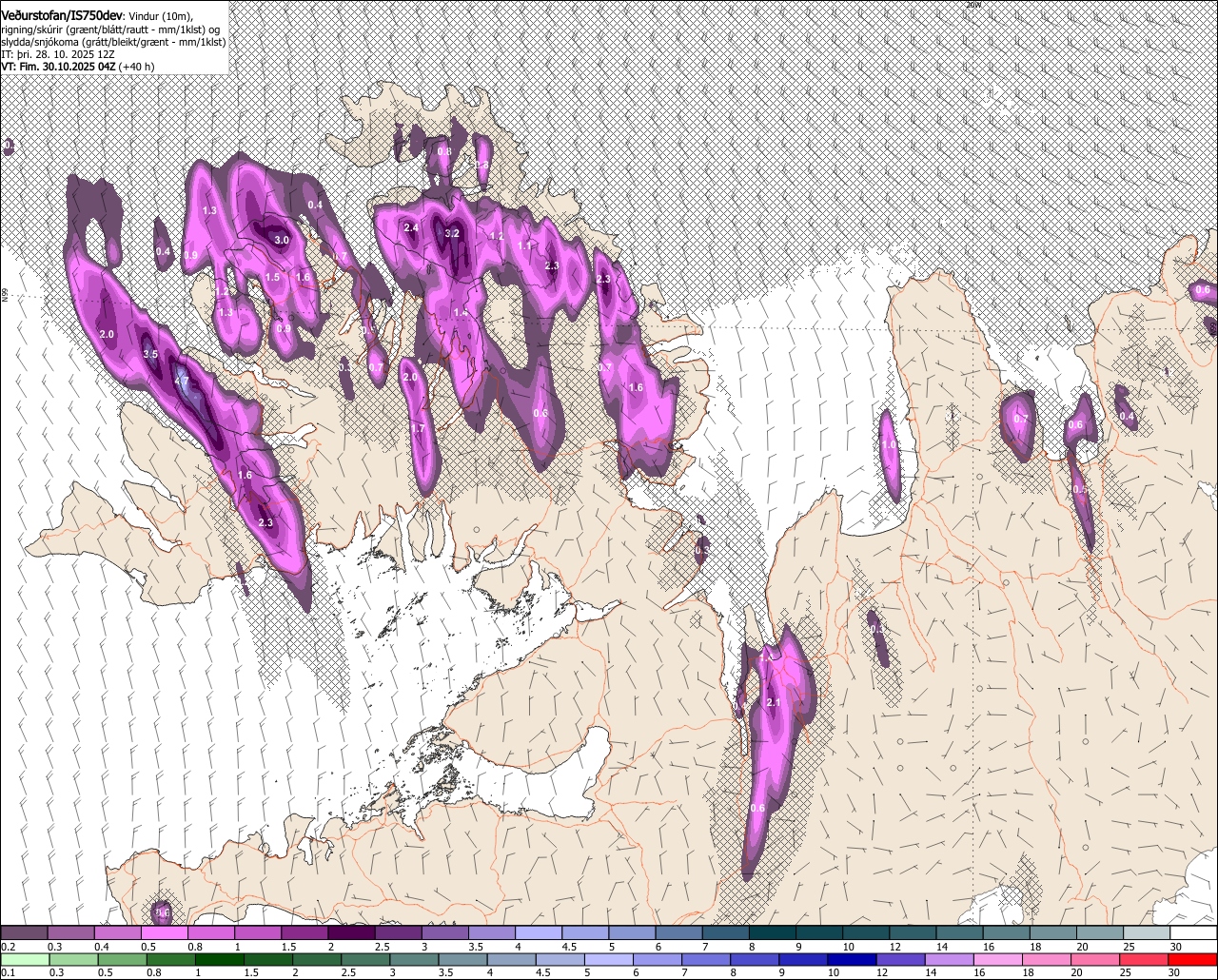Screen dimensions: 1218x980
Task: Select the snow legend swatch starting at 0.5
Action: 164,933
